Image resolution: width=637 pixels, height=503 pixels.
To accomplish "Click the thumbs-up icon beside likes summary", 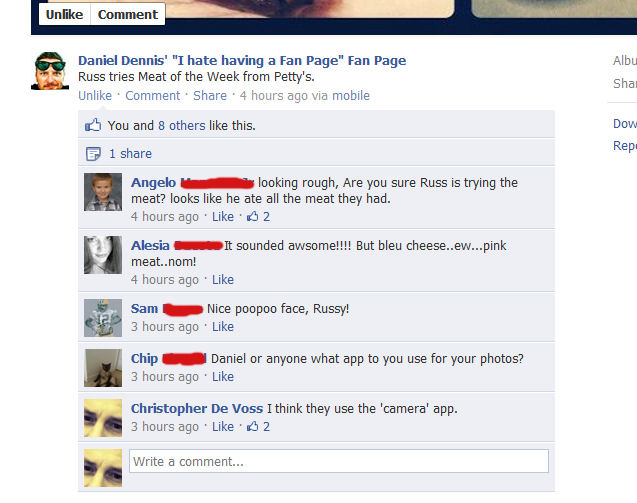I will [x=93, y=125].
